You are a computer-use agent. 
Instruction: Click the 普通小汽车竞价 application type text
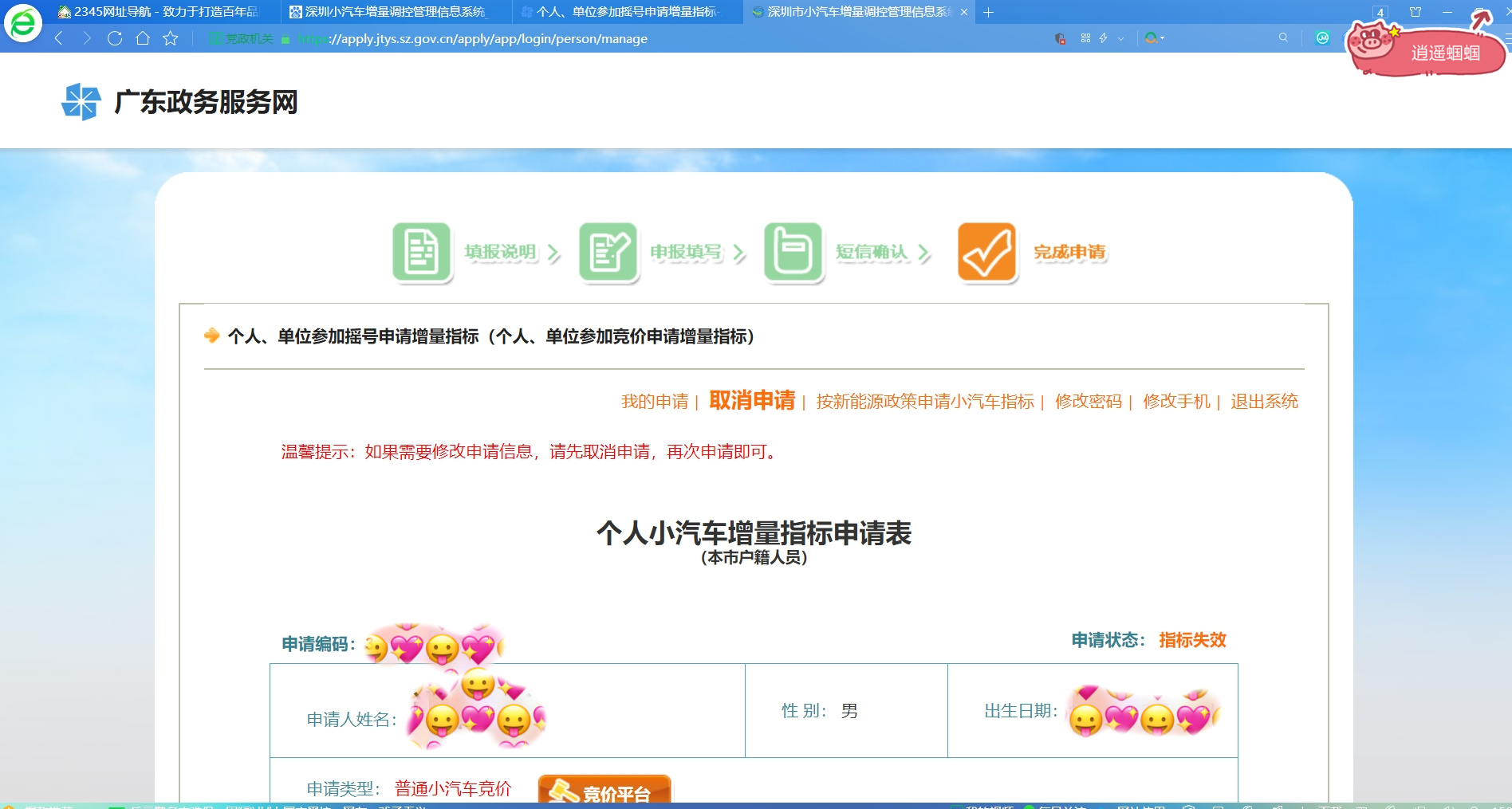[x=453, y=789]
